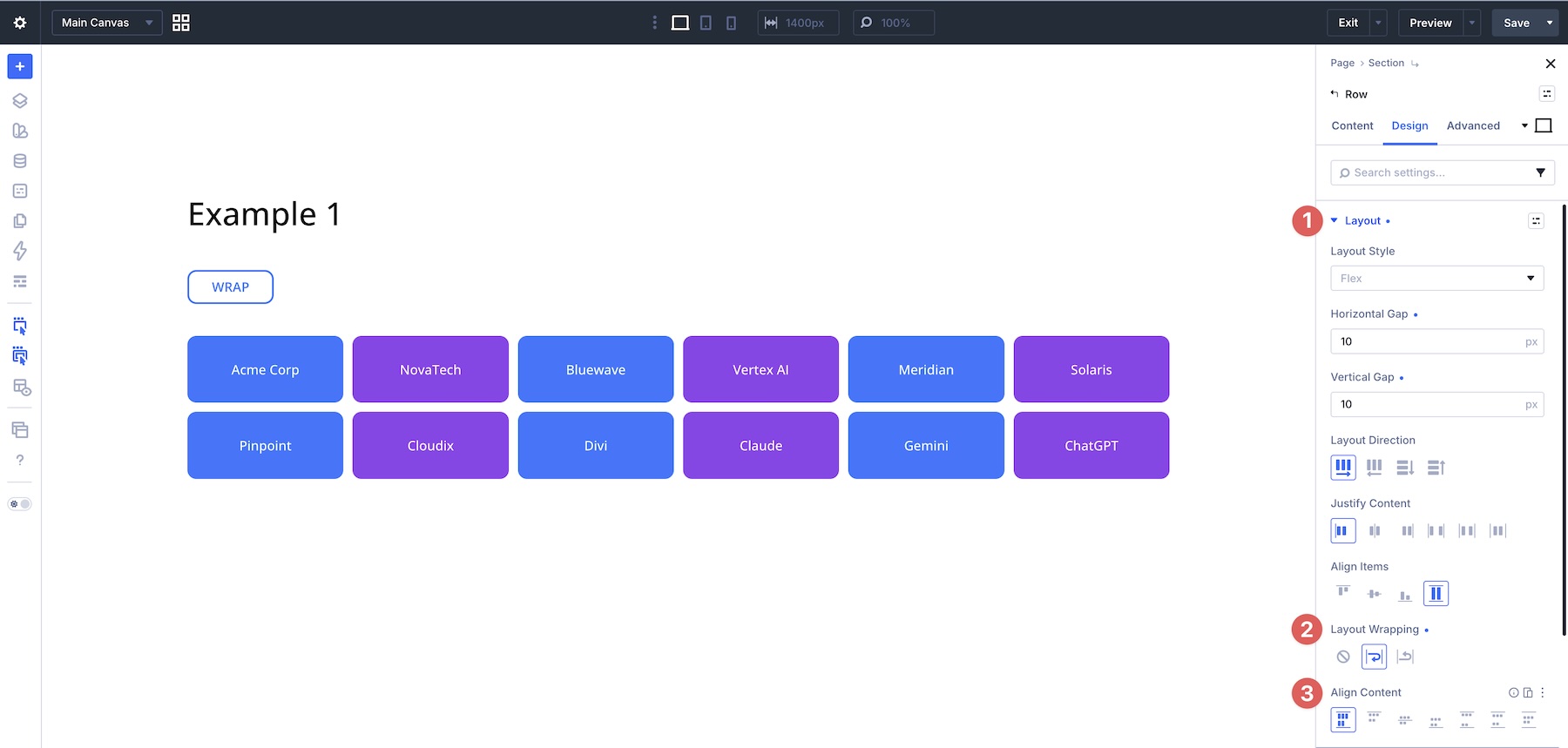
Task: Open the Layers panel icon
Action: pyautogui.click(x=20, y=100)
